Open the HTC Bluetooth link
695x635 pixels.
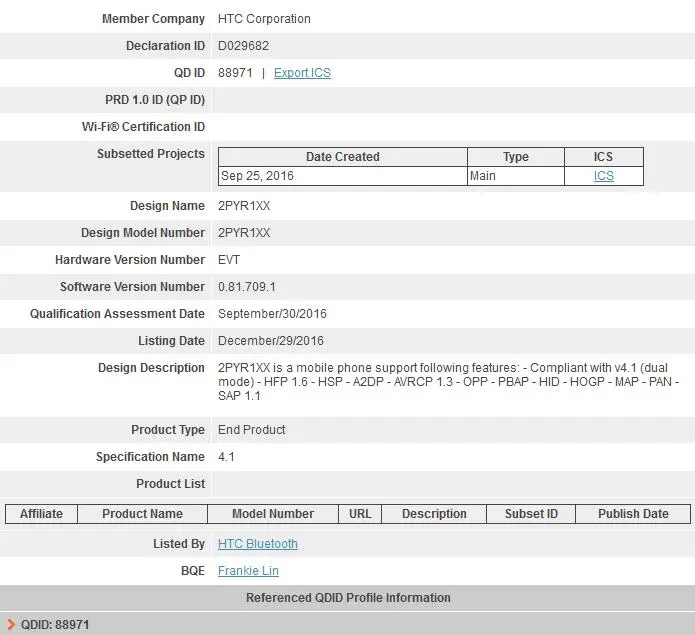pyautogui.click(x=258, y=544)
